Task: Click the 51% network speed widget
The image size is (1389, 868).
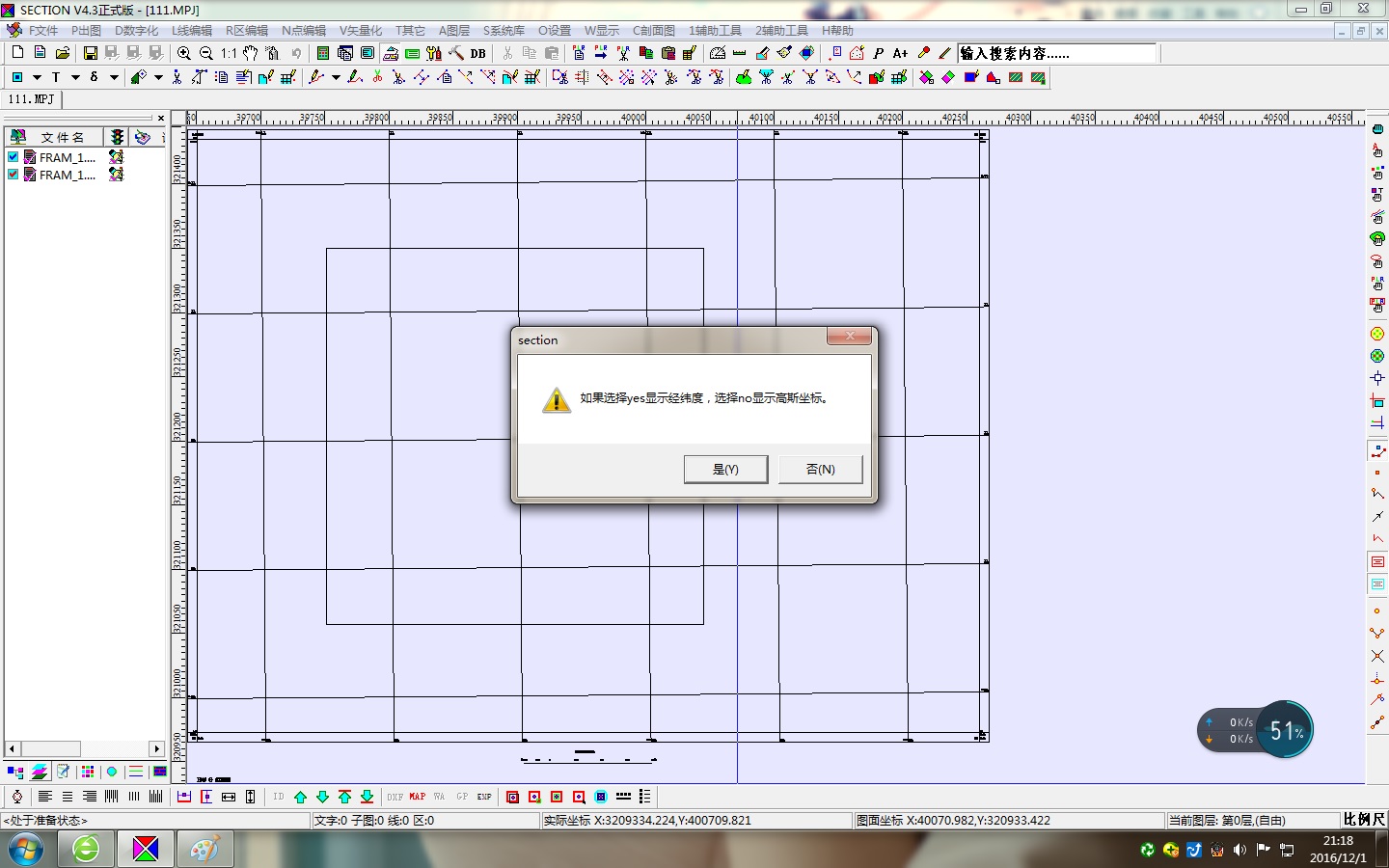Action: click(x=1285, y=730)
